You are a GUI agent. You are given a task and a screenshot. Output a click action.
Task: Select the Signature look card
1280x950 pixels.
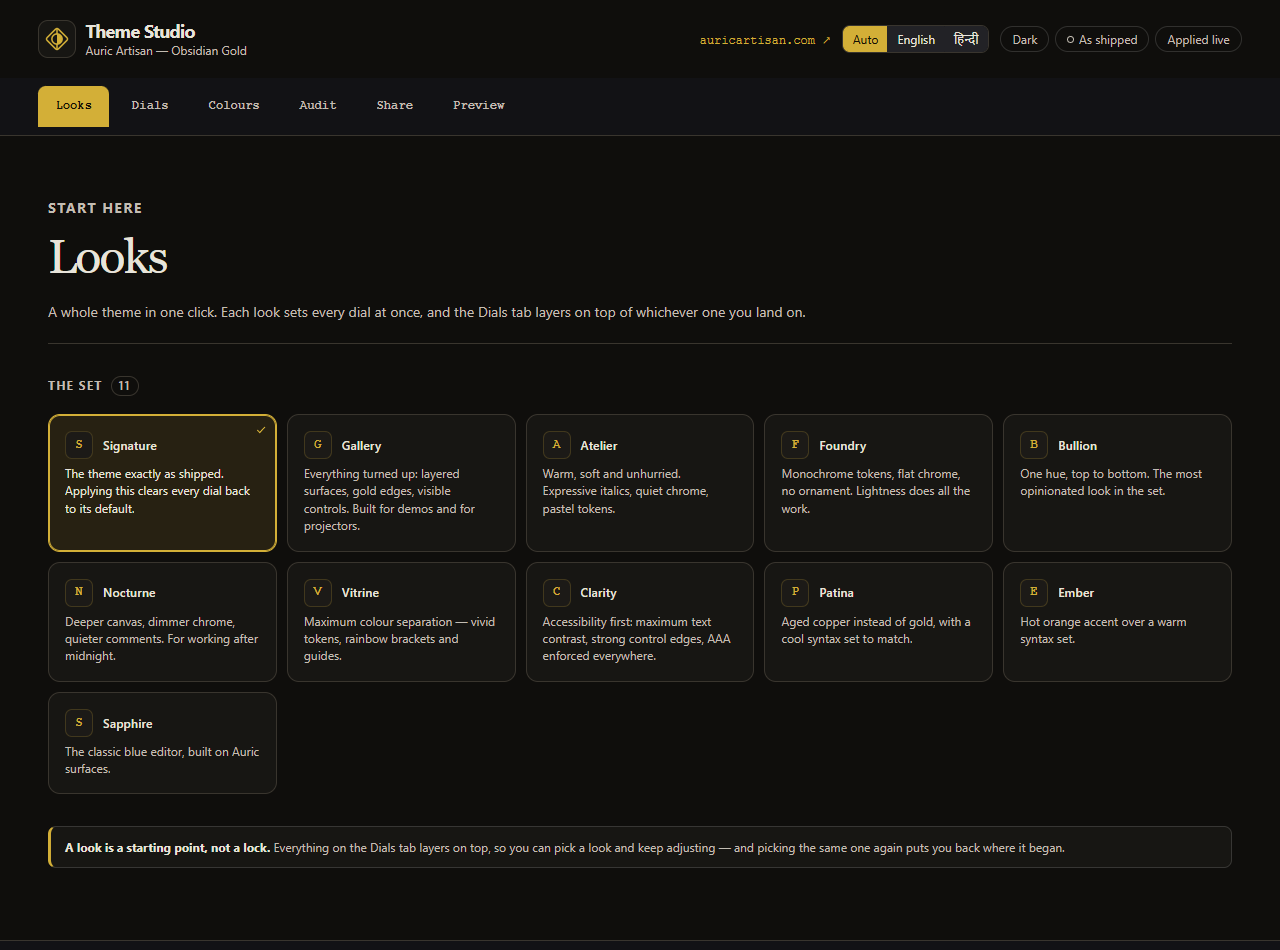(162, 483)
